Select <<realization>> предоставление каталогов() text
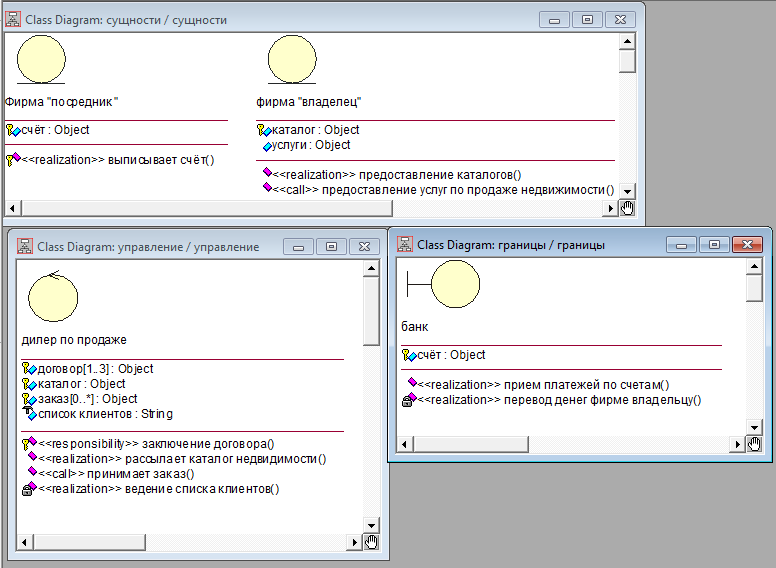 397,175
